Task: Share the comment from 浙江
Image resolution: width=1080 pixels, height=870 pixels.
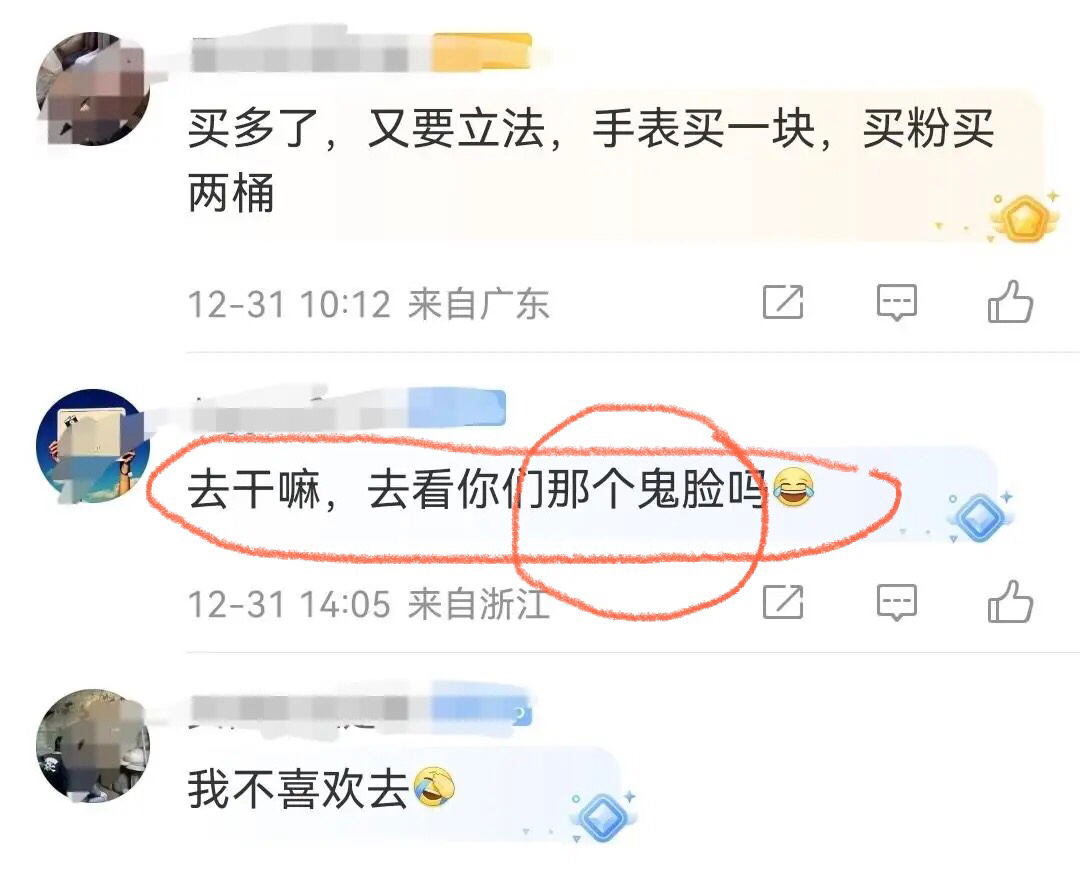Action: [783, 601]
